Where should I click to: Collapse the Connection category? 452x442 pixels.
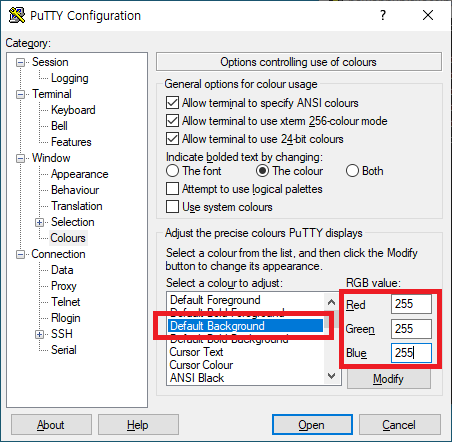click(x=20, y=254)
